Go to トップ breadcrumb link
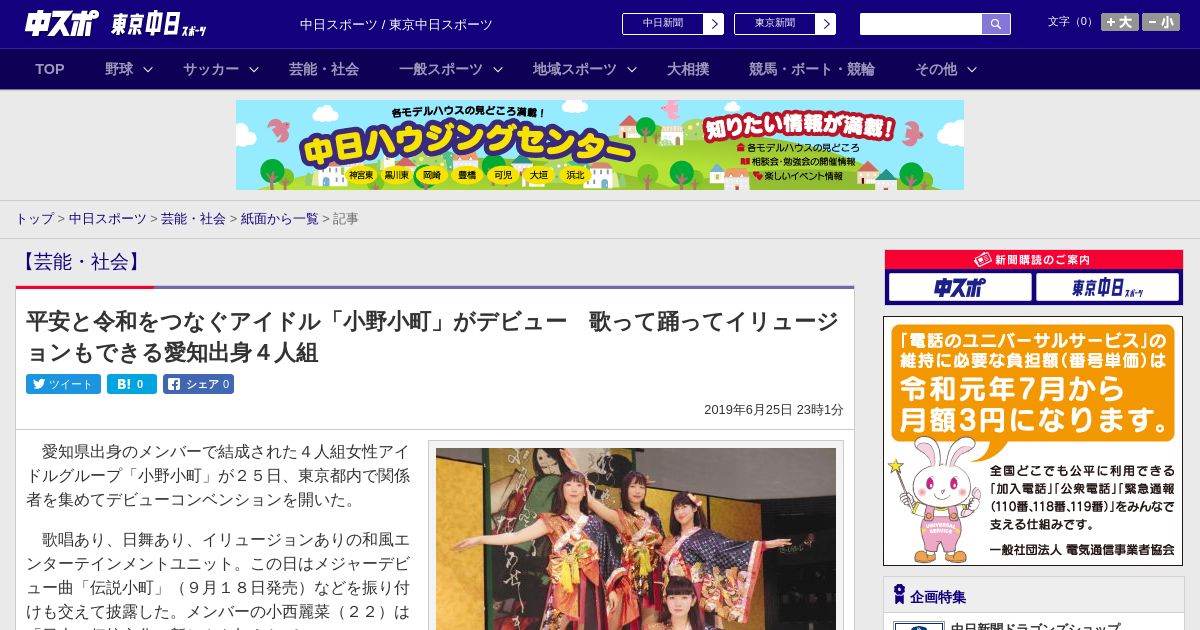Viewport: 1200px width, 630px height. pos(35,219)
